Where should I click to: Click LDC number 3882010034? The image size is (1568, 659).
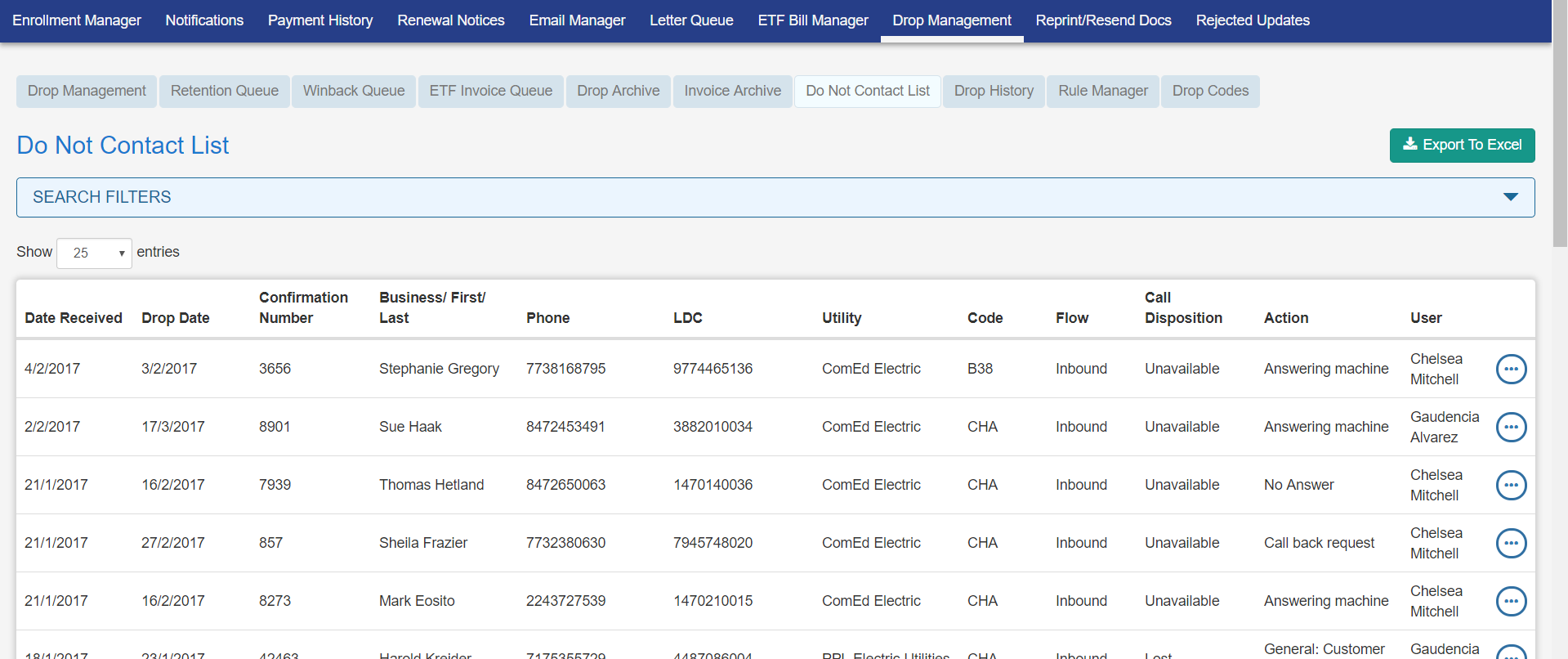713,427
